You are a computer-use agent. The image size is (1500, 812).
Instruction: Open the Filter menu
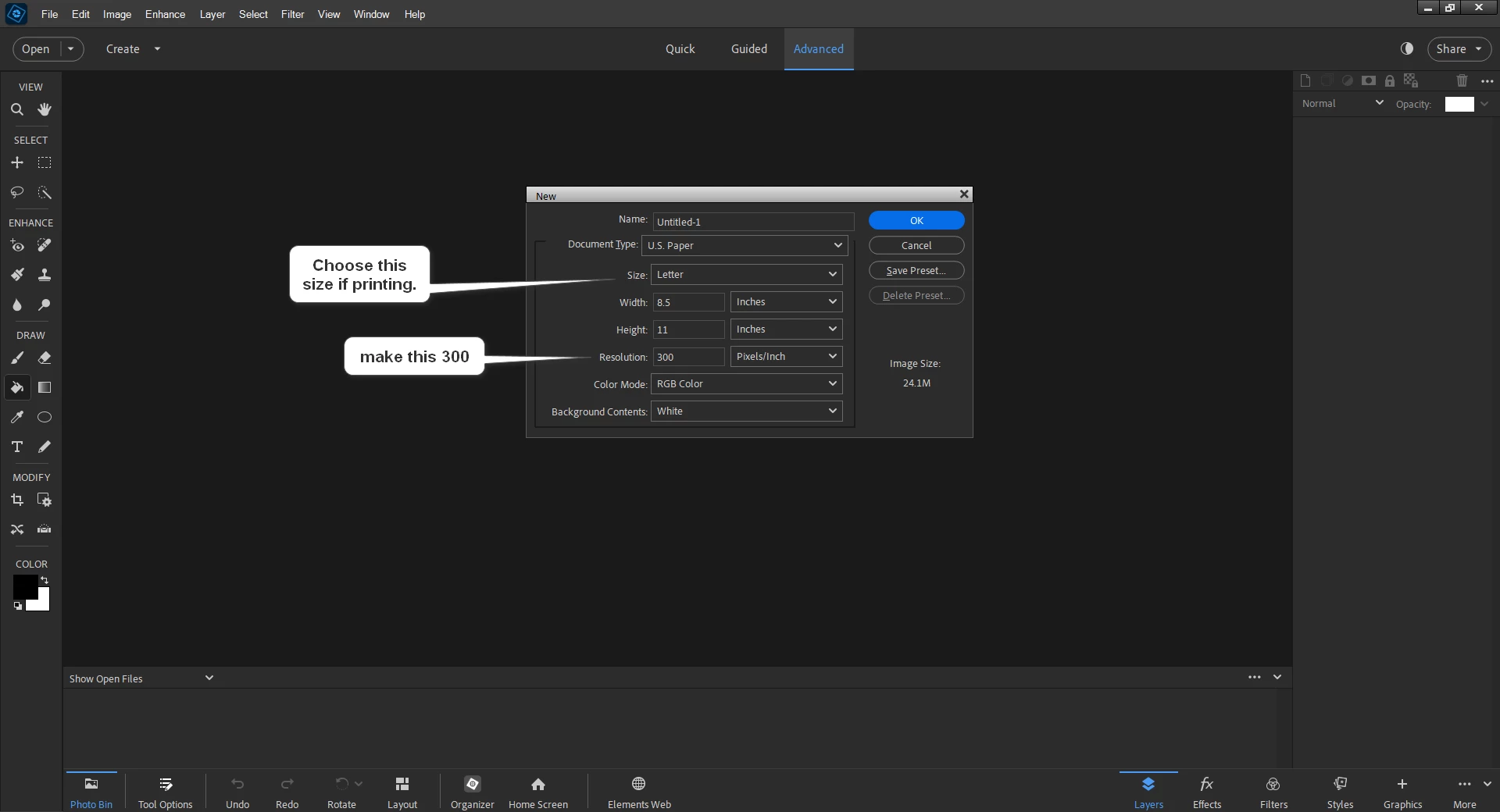tap(292, 14)
